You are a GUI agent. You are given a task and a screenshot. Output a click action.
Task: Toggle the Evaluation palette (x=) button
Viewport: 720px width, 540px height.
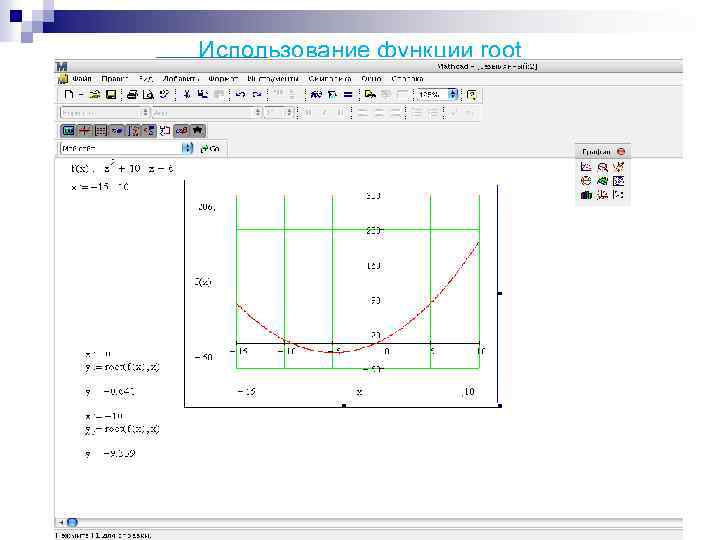tap(117, 131)
